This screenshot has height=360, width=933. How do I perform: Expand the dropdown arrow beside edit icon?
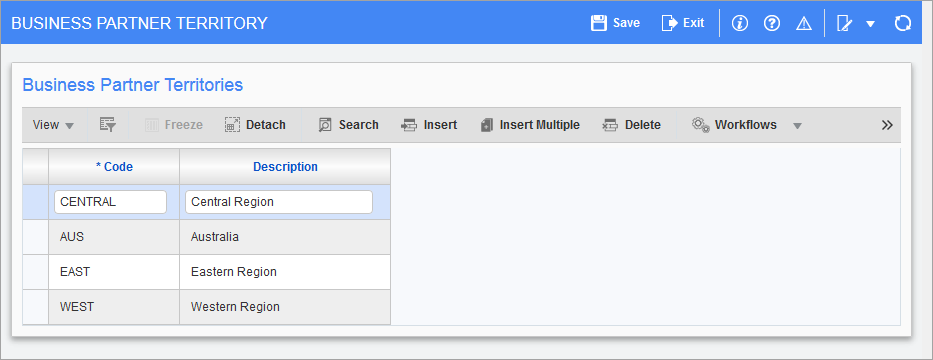(x=870, y=24)
